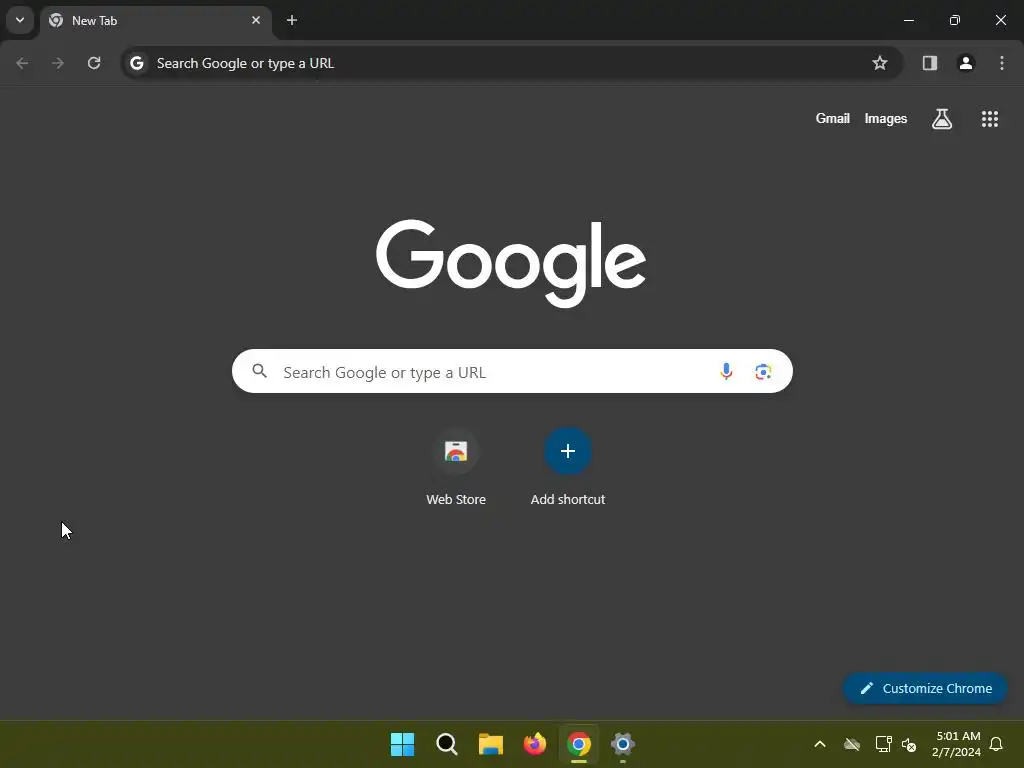Click the Chrome taskbar icon
The width and height of the screenshot is (1024, 768).
579,744
